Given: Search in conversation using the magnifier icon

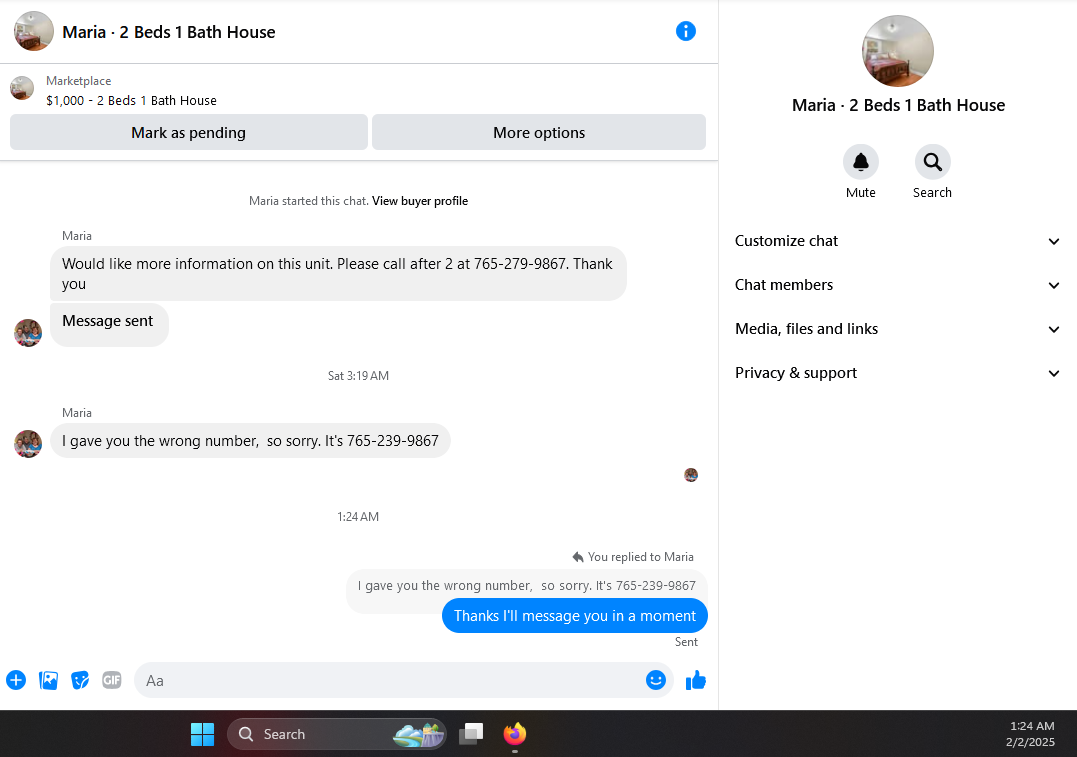Looking at the screenshot, I should 932,162.
